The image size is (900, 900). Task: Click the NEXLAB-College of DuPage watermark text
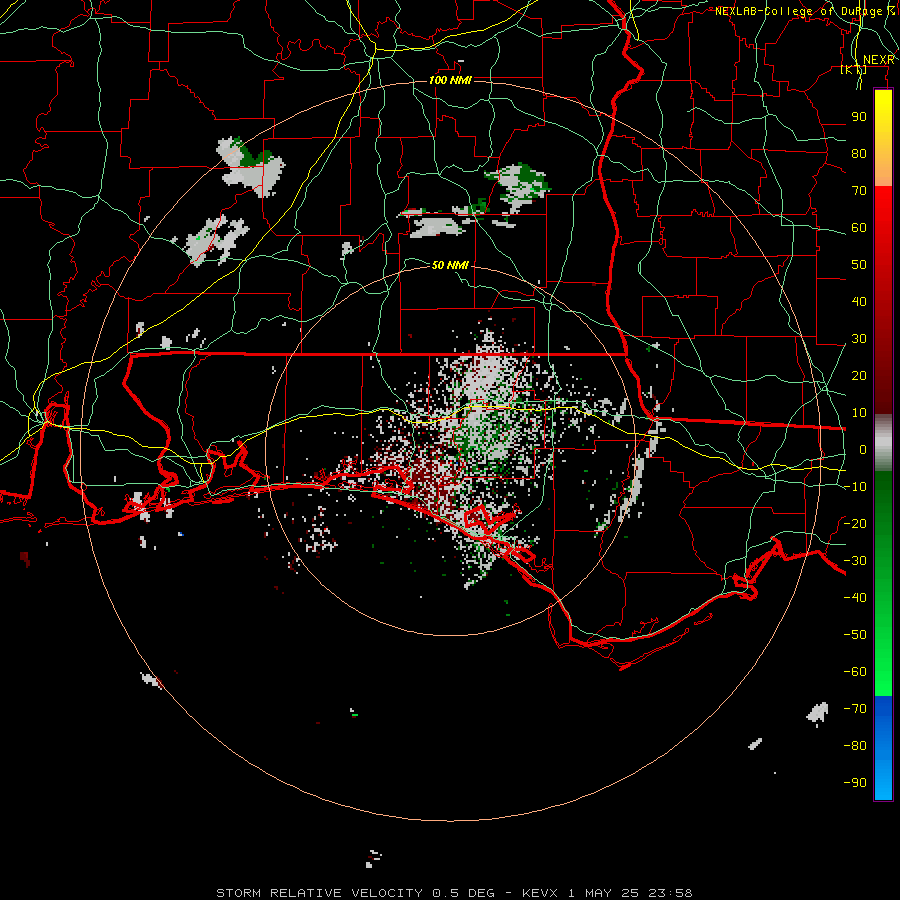(x=805, y=11)
